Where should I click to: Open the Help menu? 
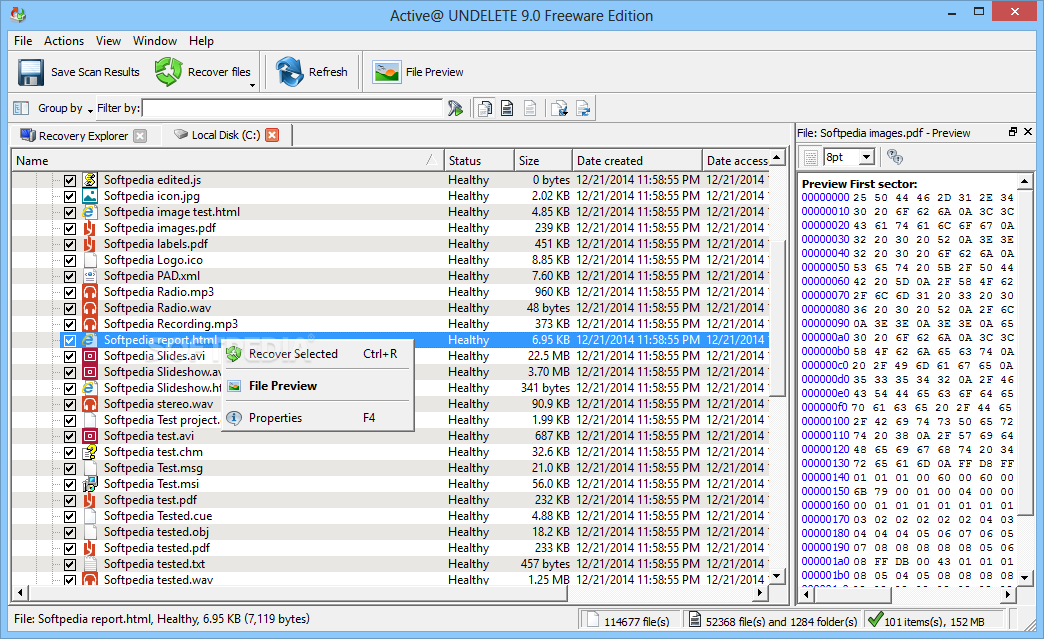click(x=201, y=41)
